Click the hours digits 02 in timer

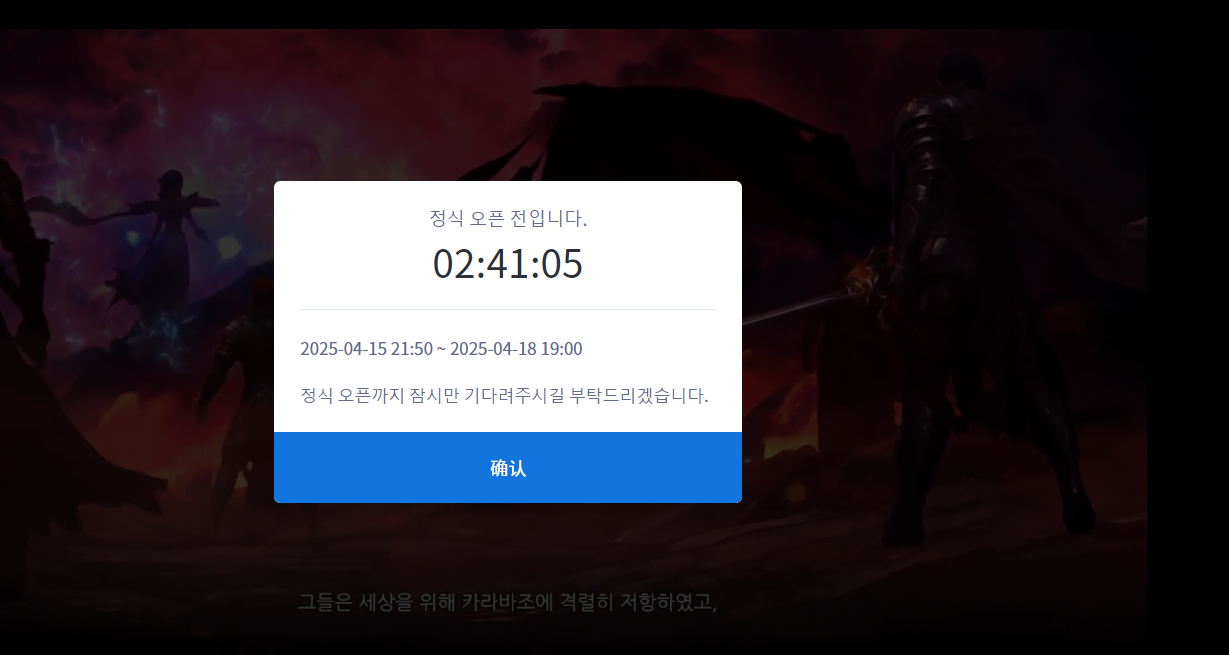(x=452, y=264)
